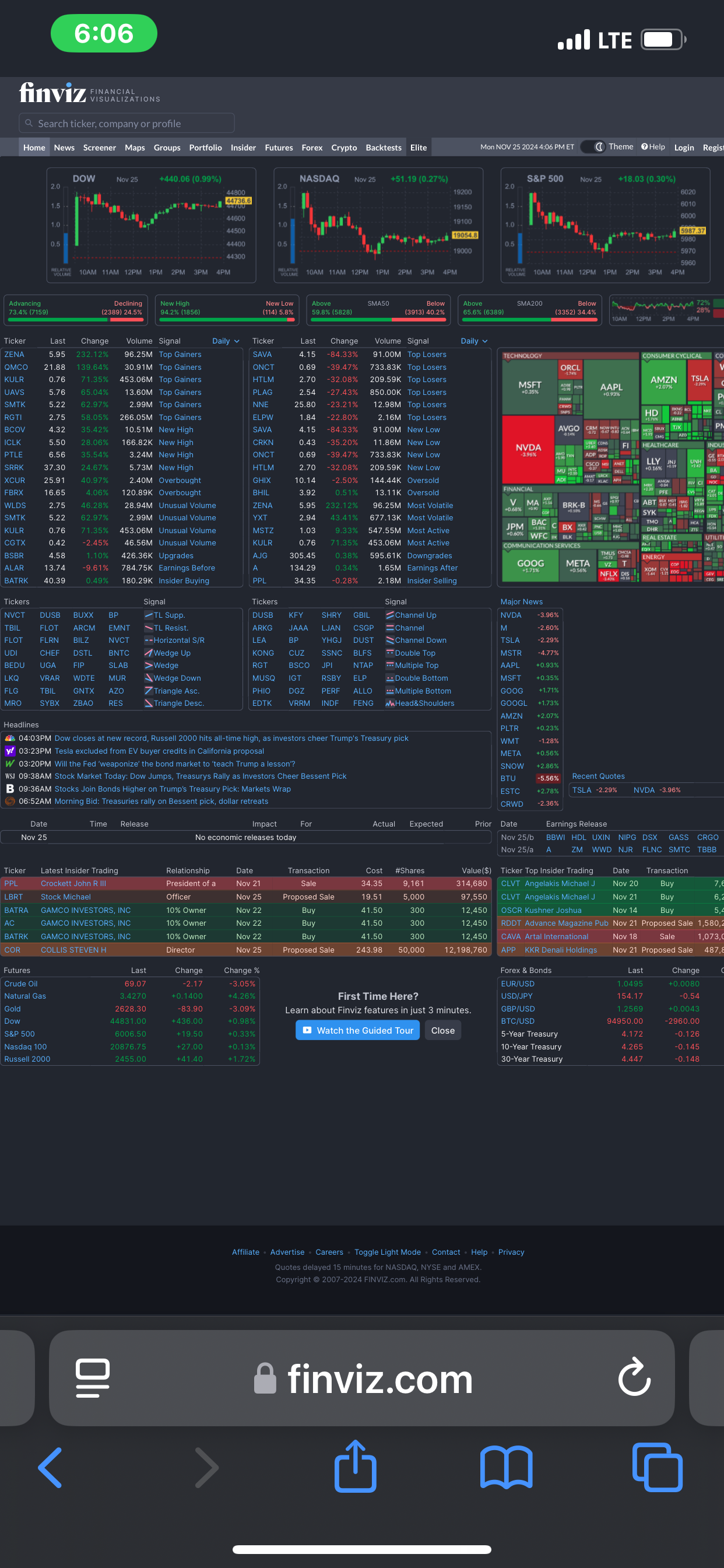
Task: Click the EUR/USD forex row
Action: (x=611, y=984)
